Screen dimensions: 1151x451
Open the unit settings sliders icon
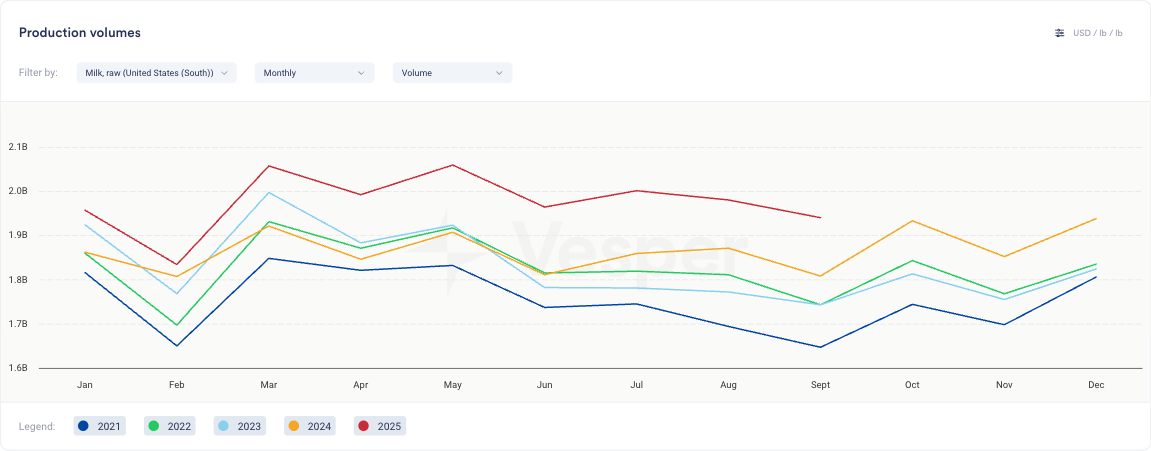(1060, 33)
